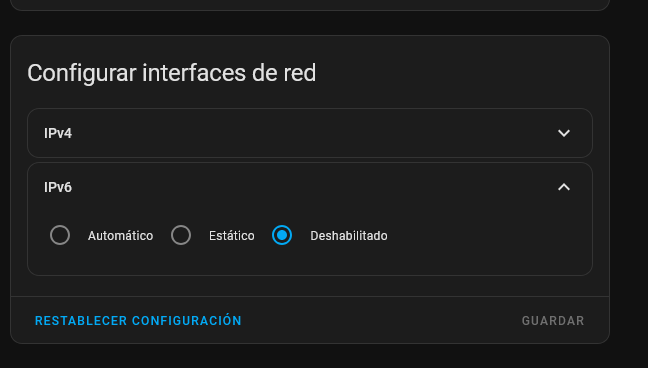Image resolution: width=648 pixels, height=368 pixels.
Task: Click the partially visible card at the top
Action: [x=310, y=5]
